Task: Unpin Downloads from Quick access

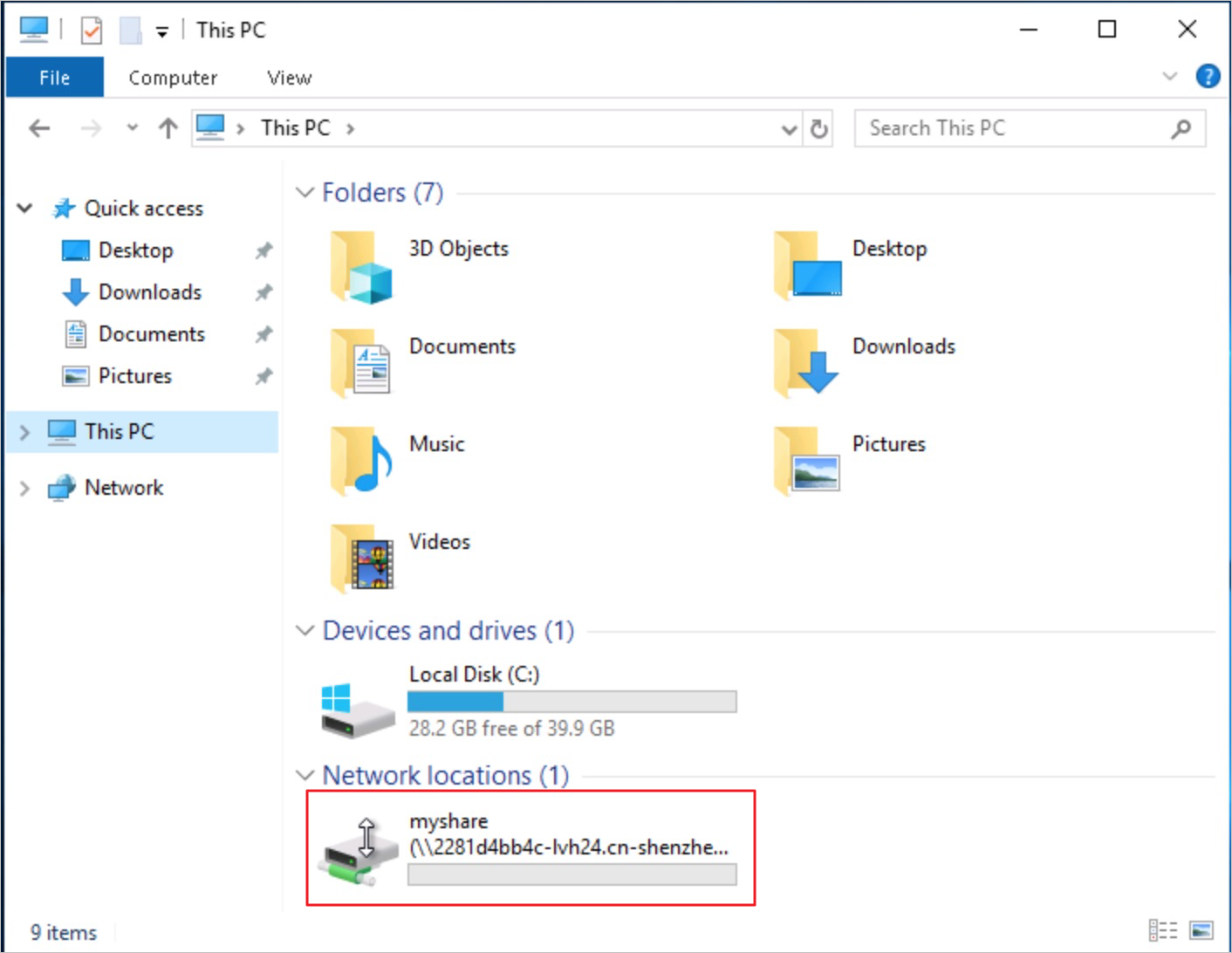Action: click(264, 291)
